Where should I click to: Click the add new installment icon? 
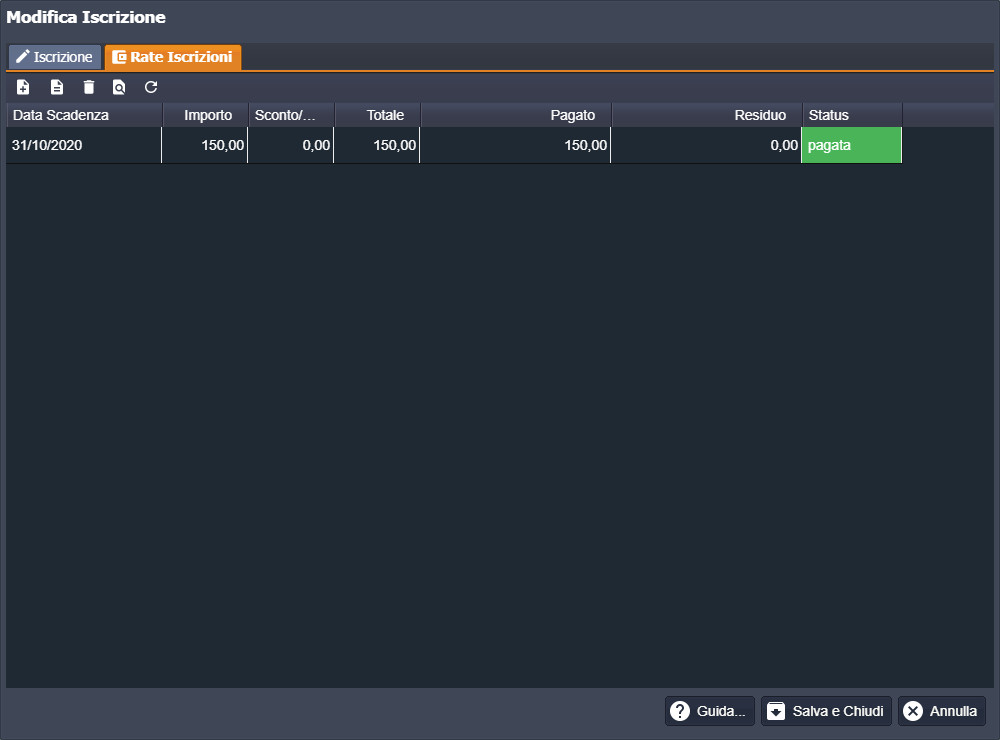[23, 87]
